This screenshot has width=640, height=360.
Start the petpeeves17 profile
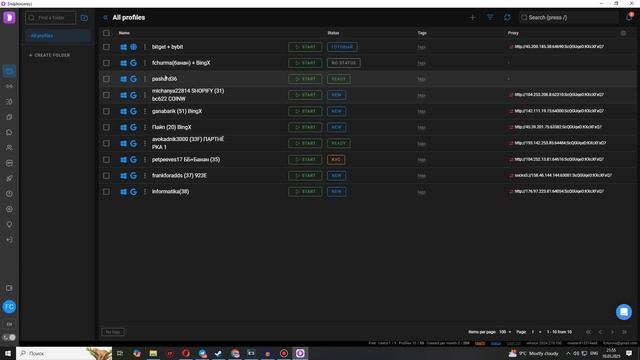305,160
